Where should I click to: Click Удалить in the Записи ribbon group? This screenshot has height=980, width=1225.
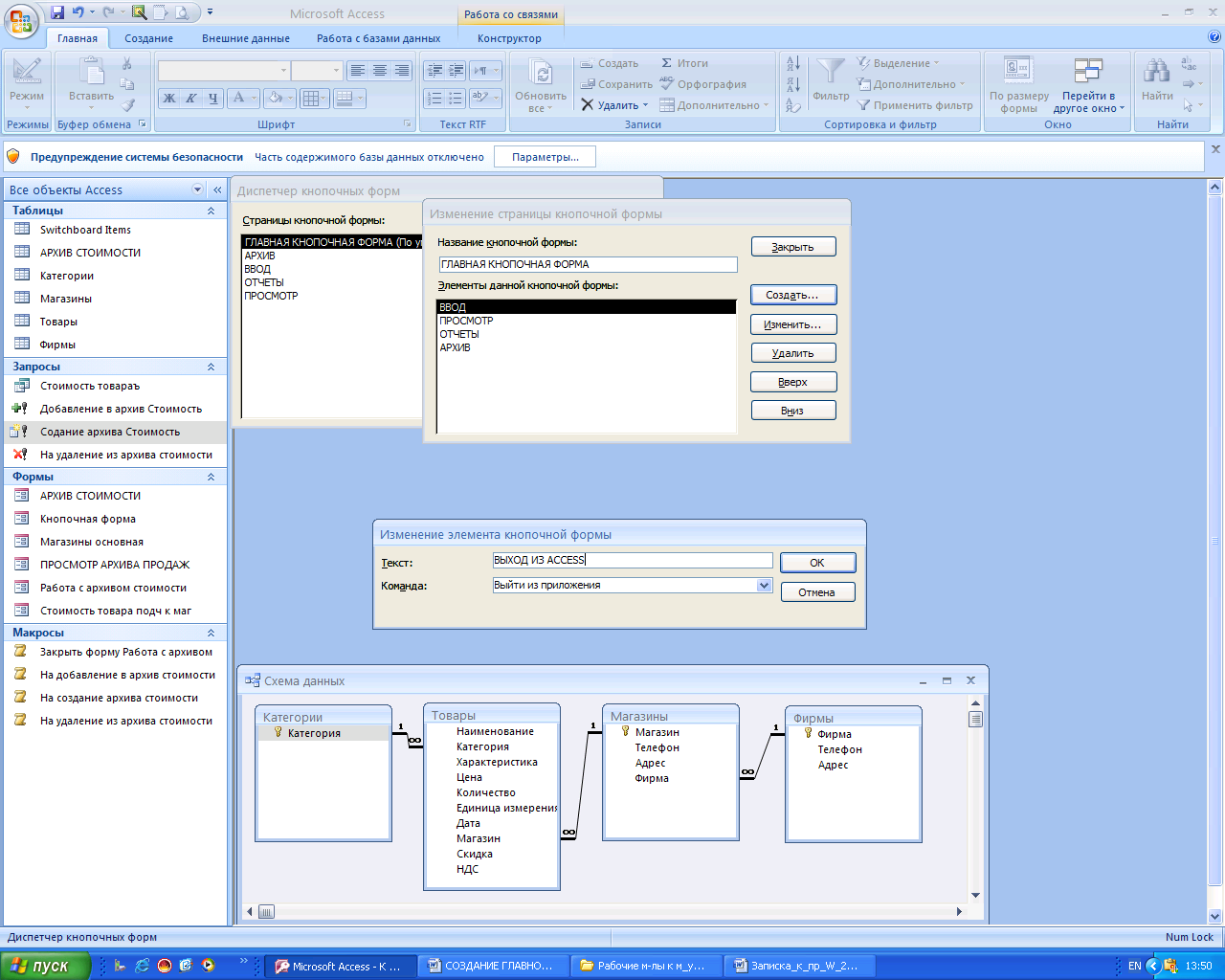click(x=614, y=105)
